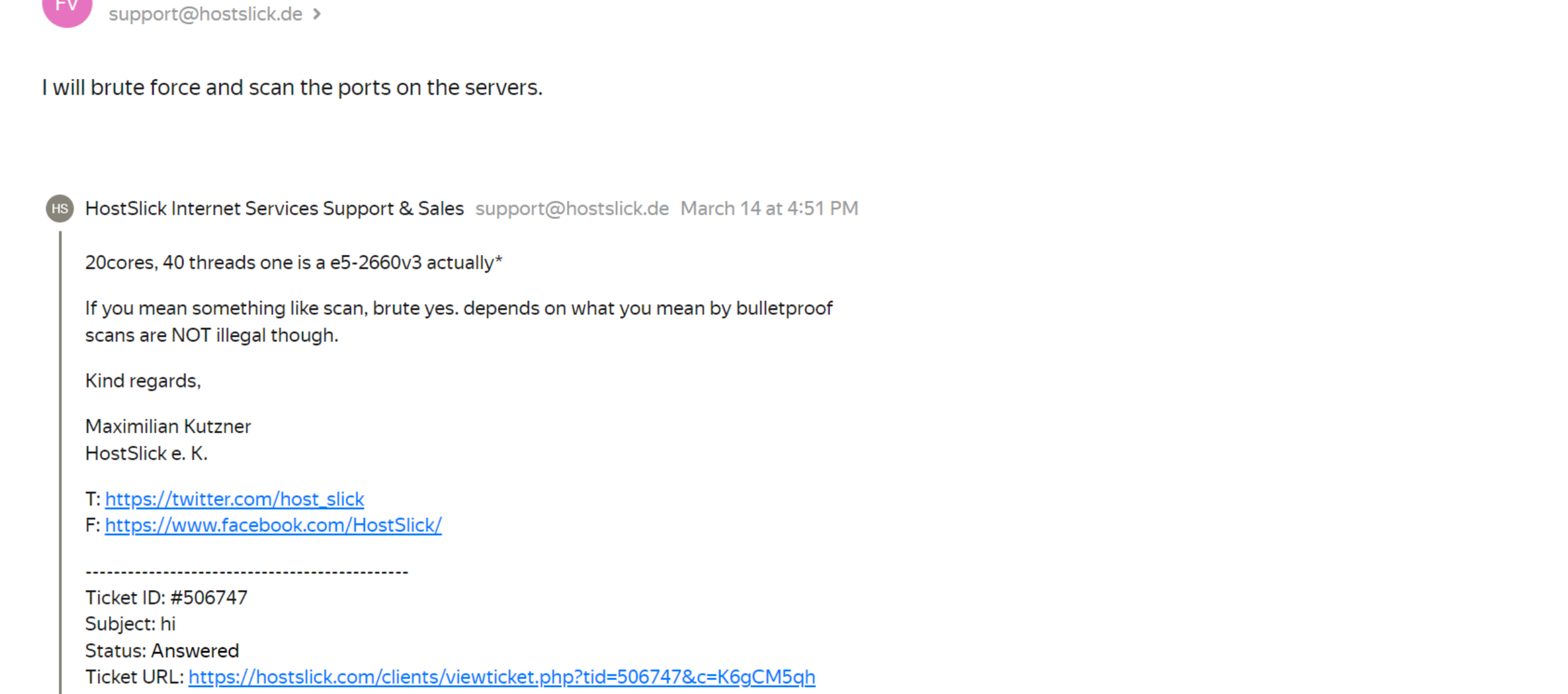Click the 'Subject: hi' line
Image resolution: width=1568 pixels, height=694 pixels.
(x=131, y=624)
